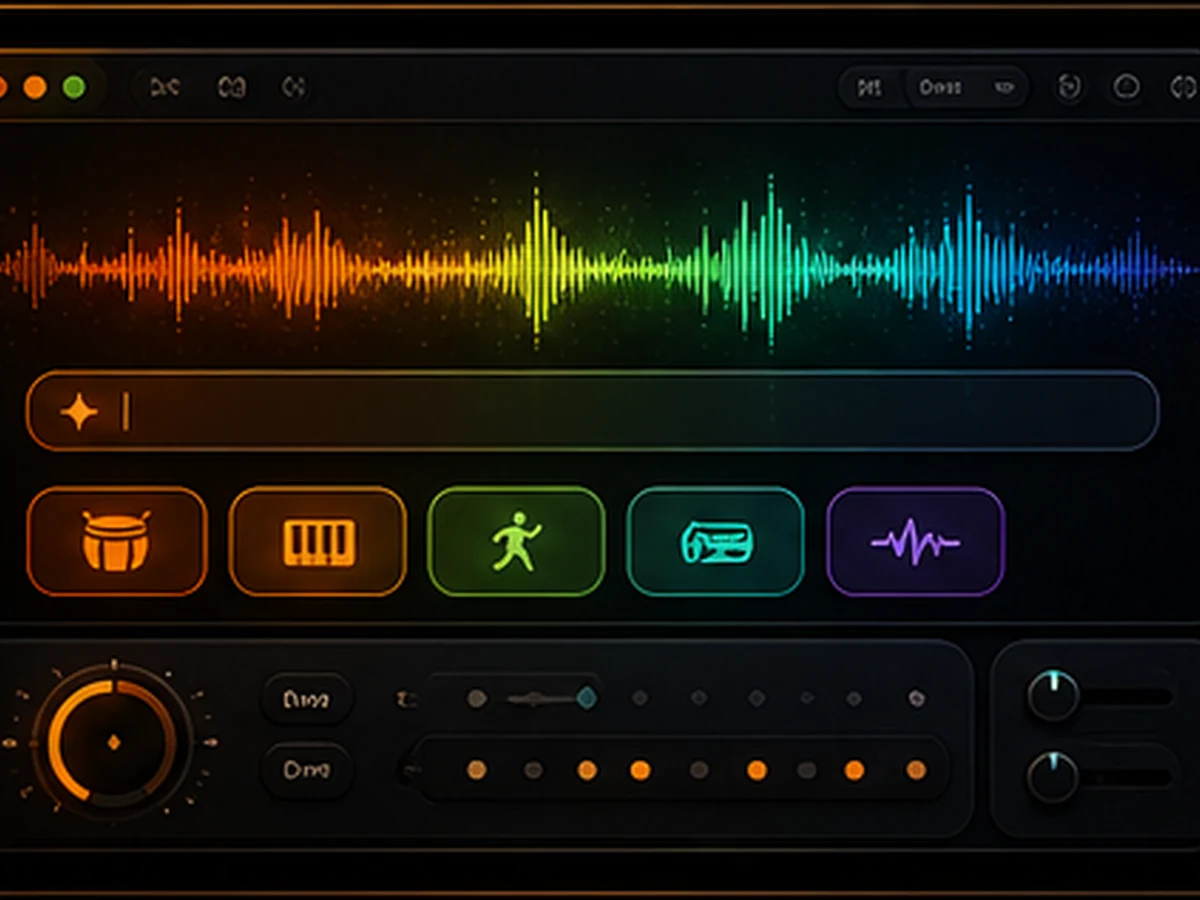This screenshot has height=900, width=1200.
Task: Click the third icon right of the window dots
Action: click(x=293, y=88)
